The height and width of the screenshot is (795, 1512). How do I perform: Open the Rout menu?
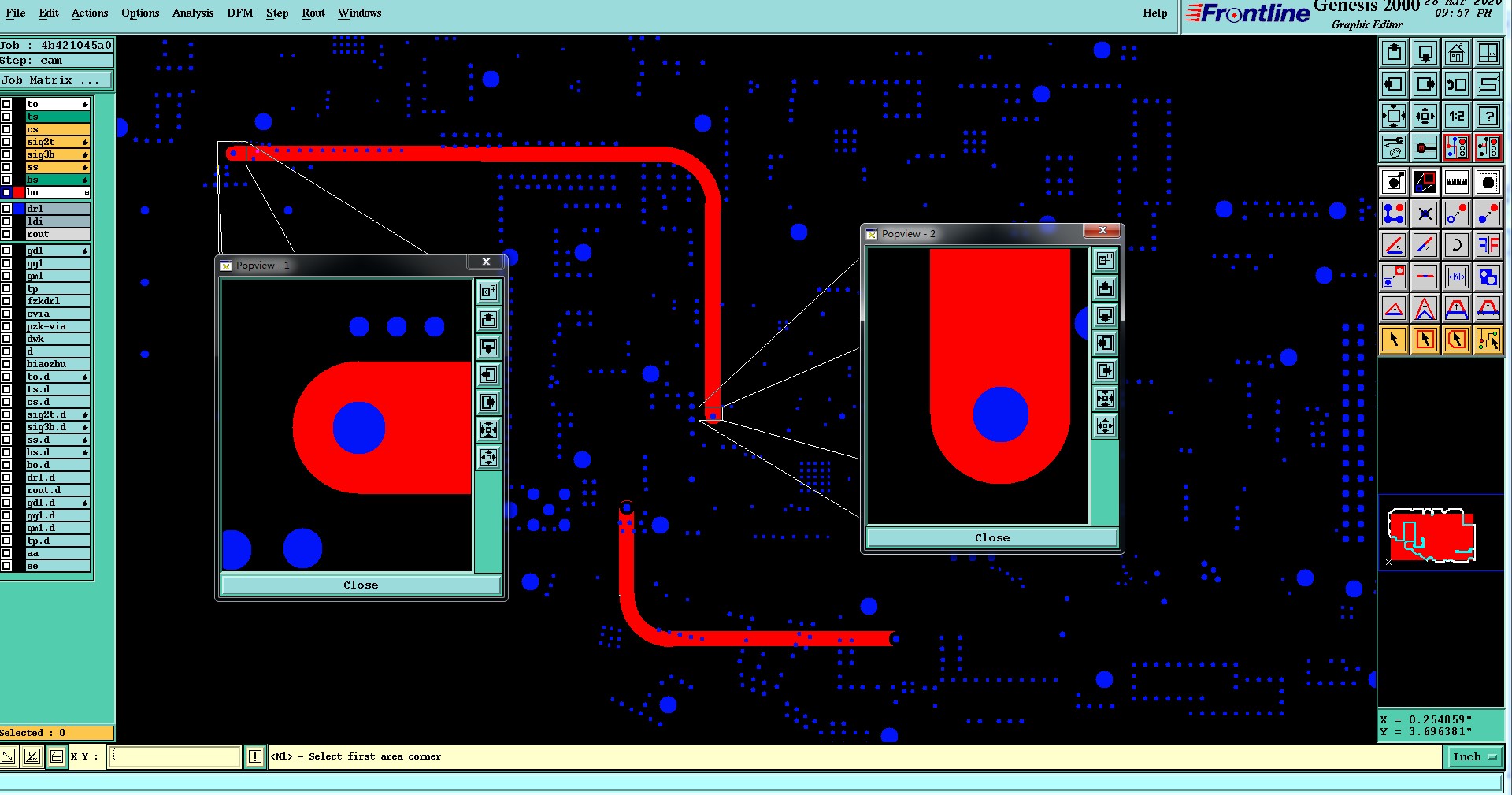313,13
